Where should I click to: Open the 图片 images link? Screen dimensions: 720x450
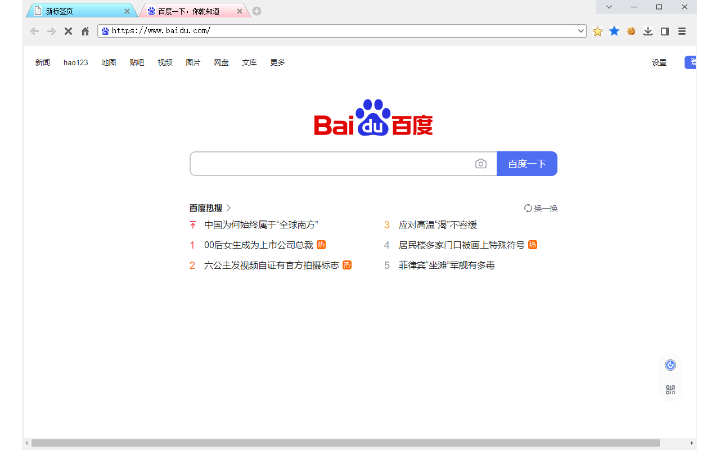[x=193, y=62]
